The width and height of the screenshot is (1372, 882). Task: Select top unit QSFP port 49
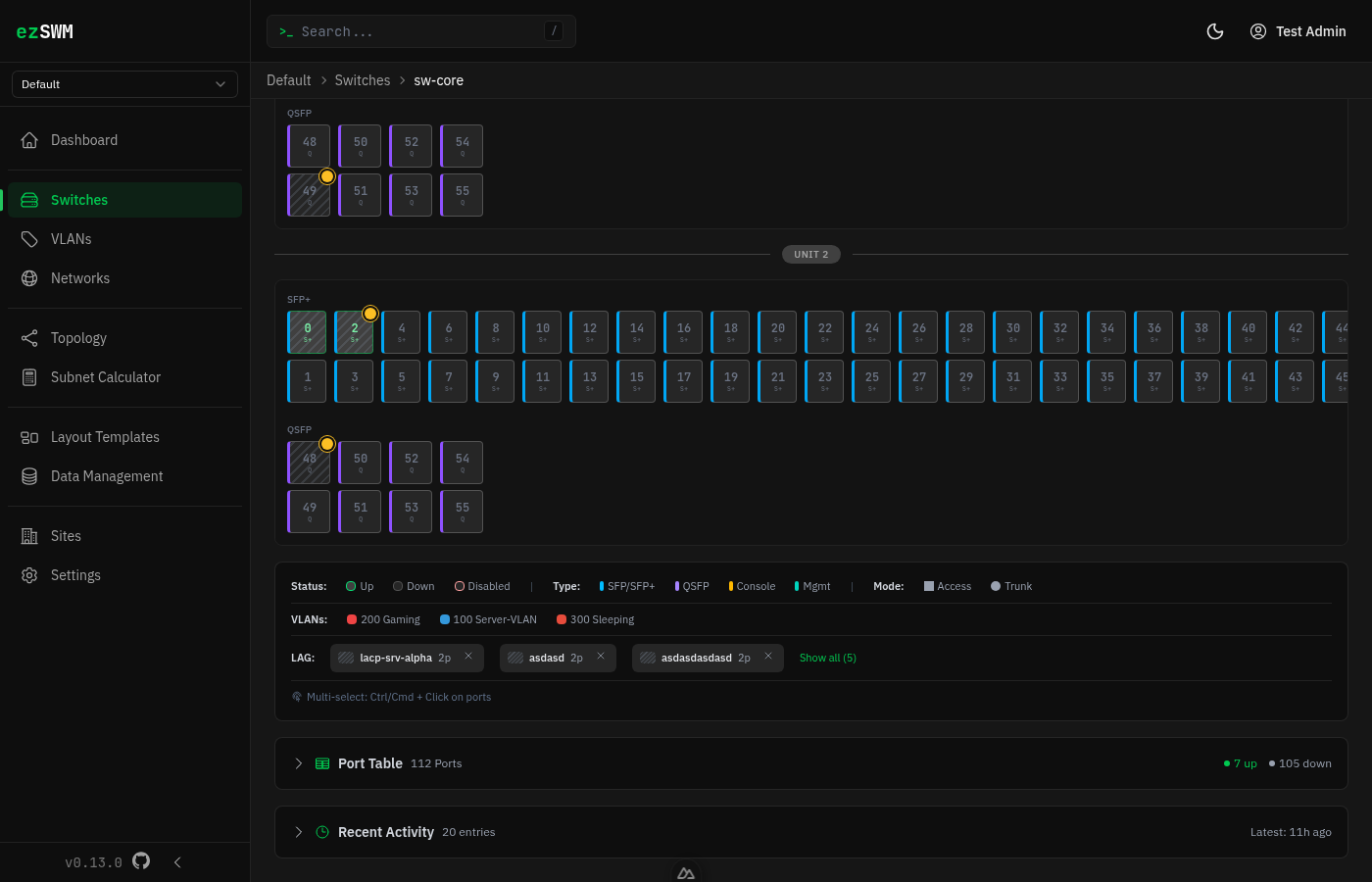click(309, 195)
